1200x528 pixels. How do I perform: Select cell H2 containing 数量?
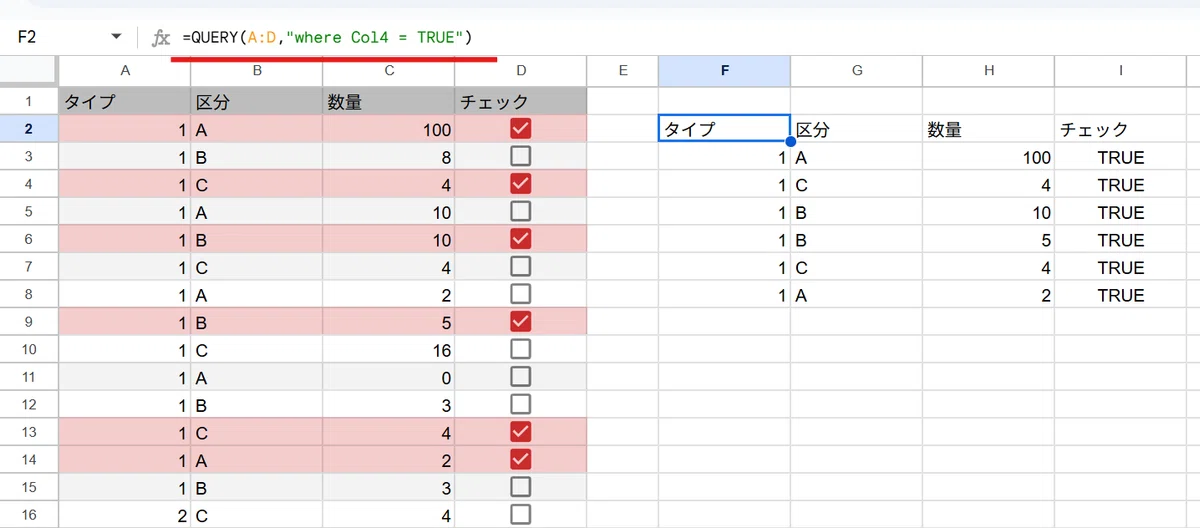(988, 128)
